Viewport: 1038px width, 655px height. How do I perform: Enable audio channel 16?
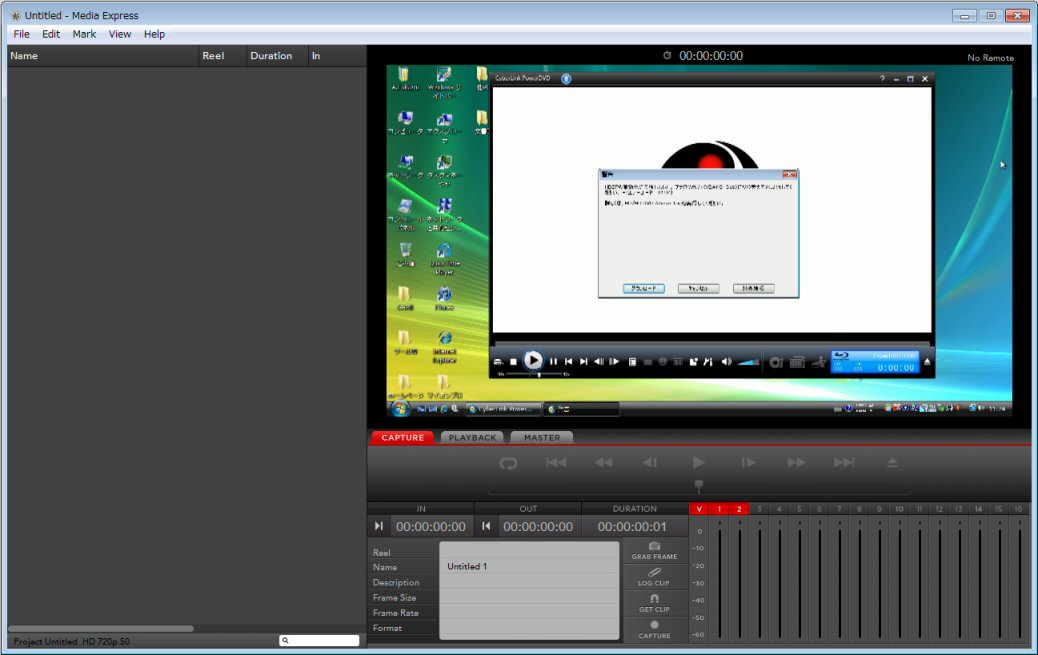click(x=1018, y=509)
